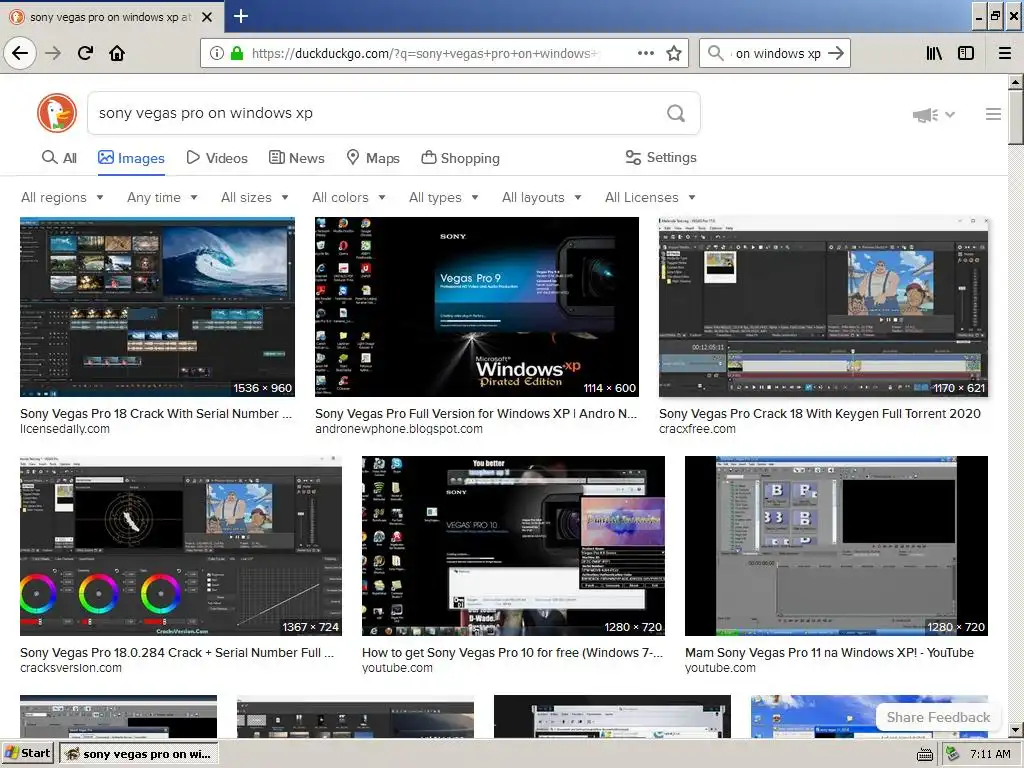Click the 7:11 AM taskbar clock
The height and width of the screenshot is (768, 1024).
990,754
